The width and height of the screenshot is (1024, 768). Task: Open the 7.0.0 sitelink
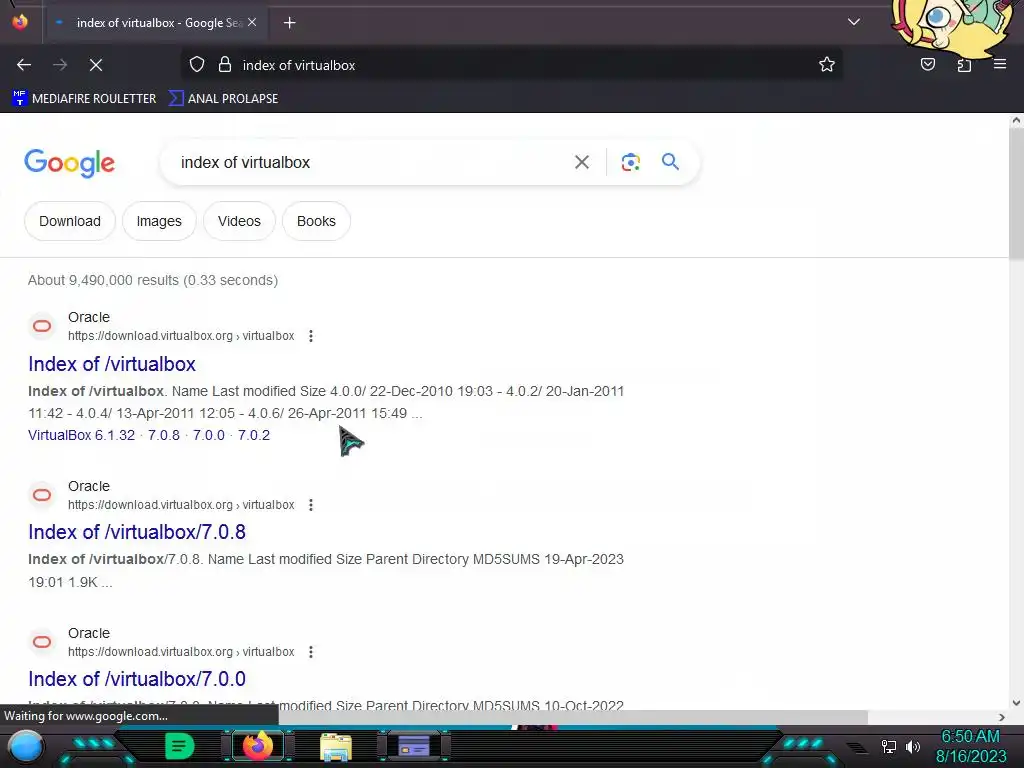click(x=208, y=435)
